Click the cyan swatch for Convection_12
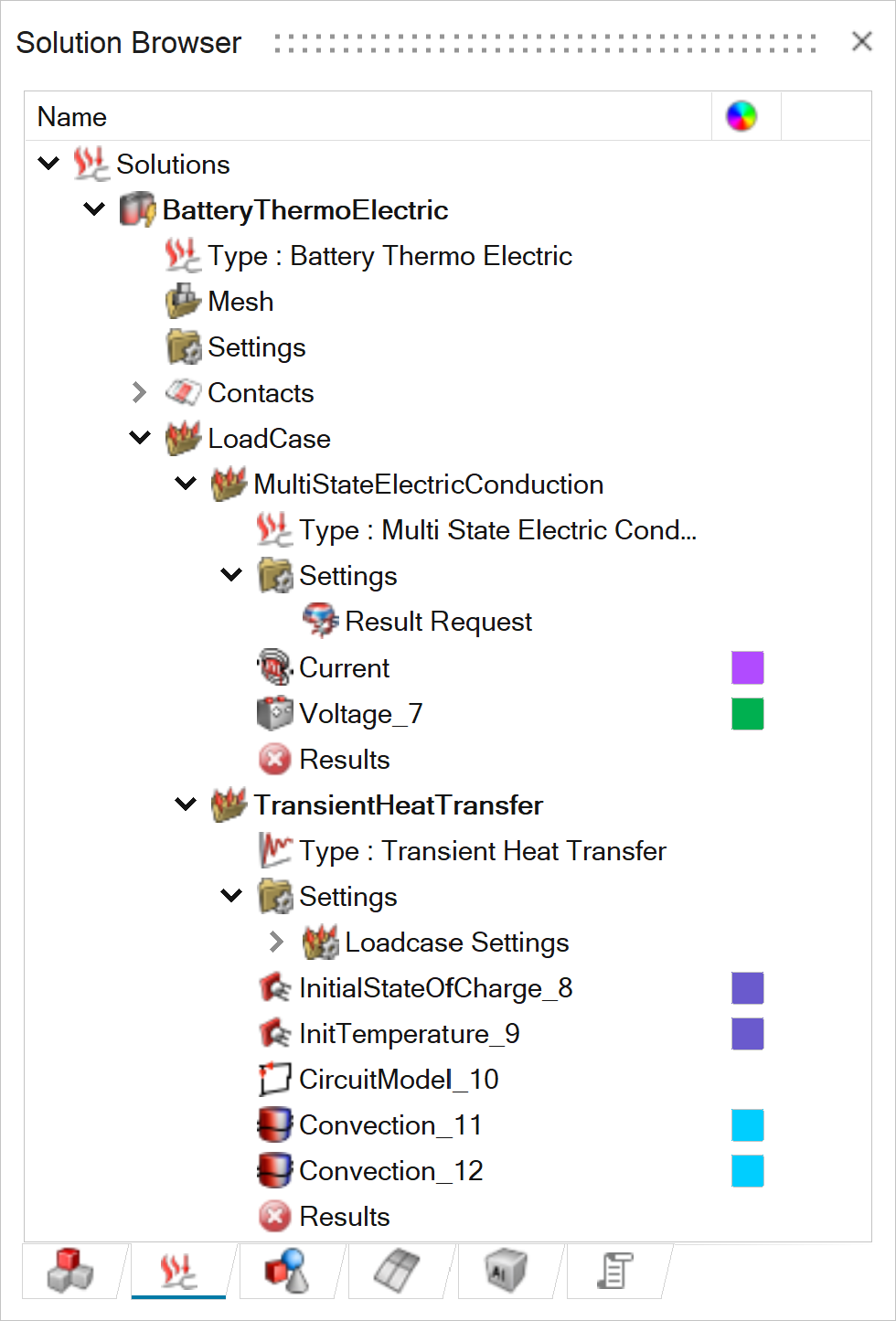The height and width of the screenshot is (1321, 896). pyautogui.click(x=747, y=1170)
